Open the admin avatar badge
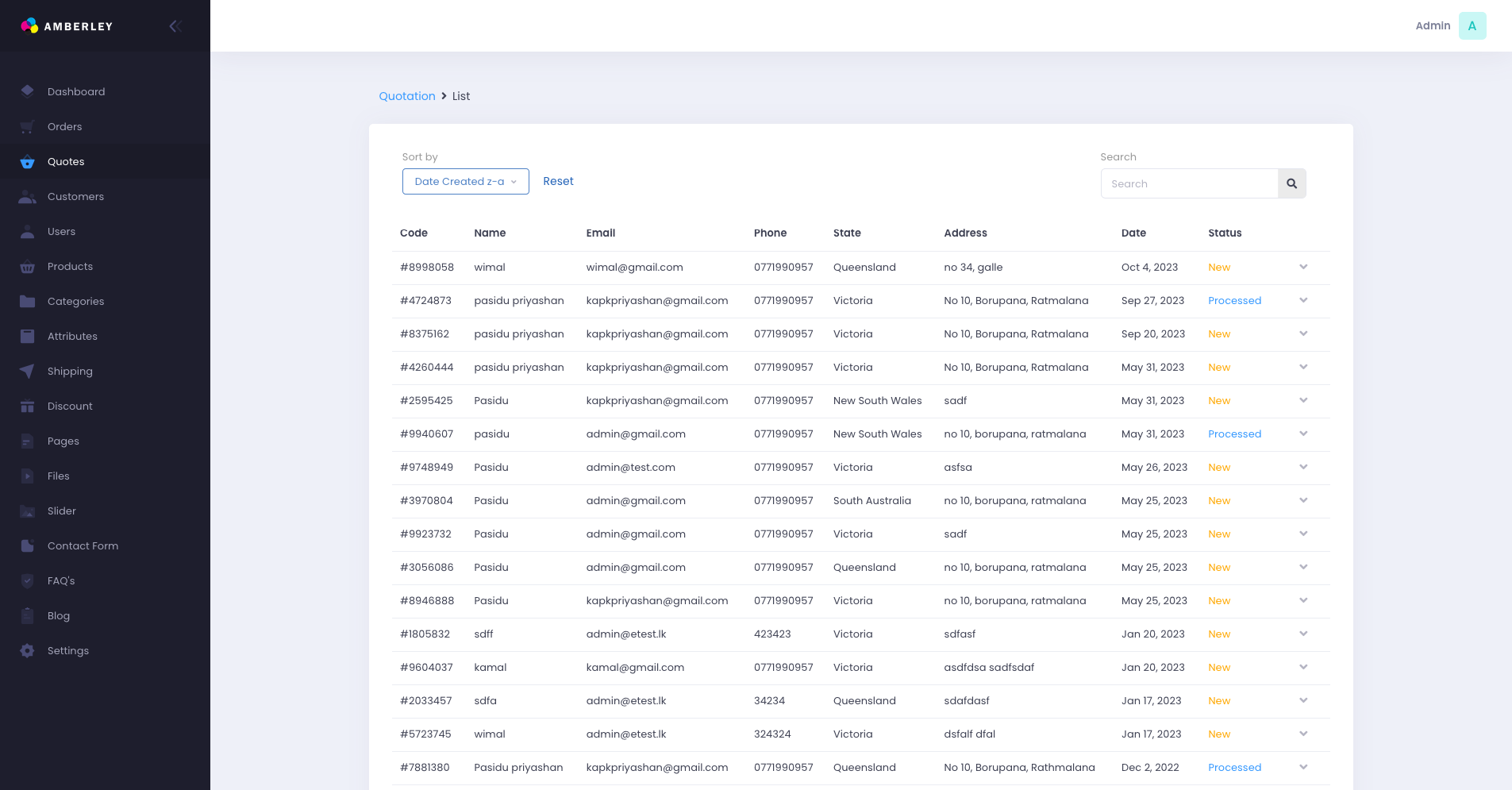Screen dimensions: 1512x790 [x=1472, y=26]
